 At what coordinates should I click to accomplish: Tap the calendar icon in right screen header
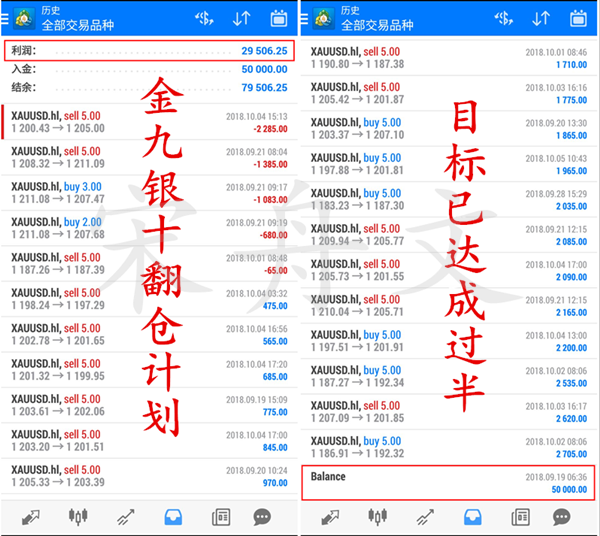point(578,18)
